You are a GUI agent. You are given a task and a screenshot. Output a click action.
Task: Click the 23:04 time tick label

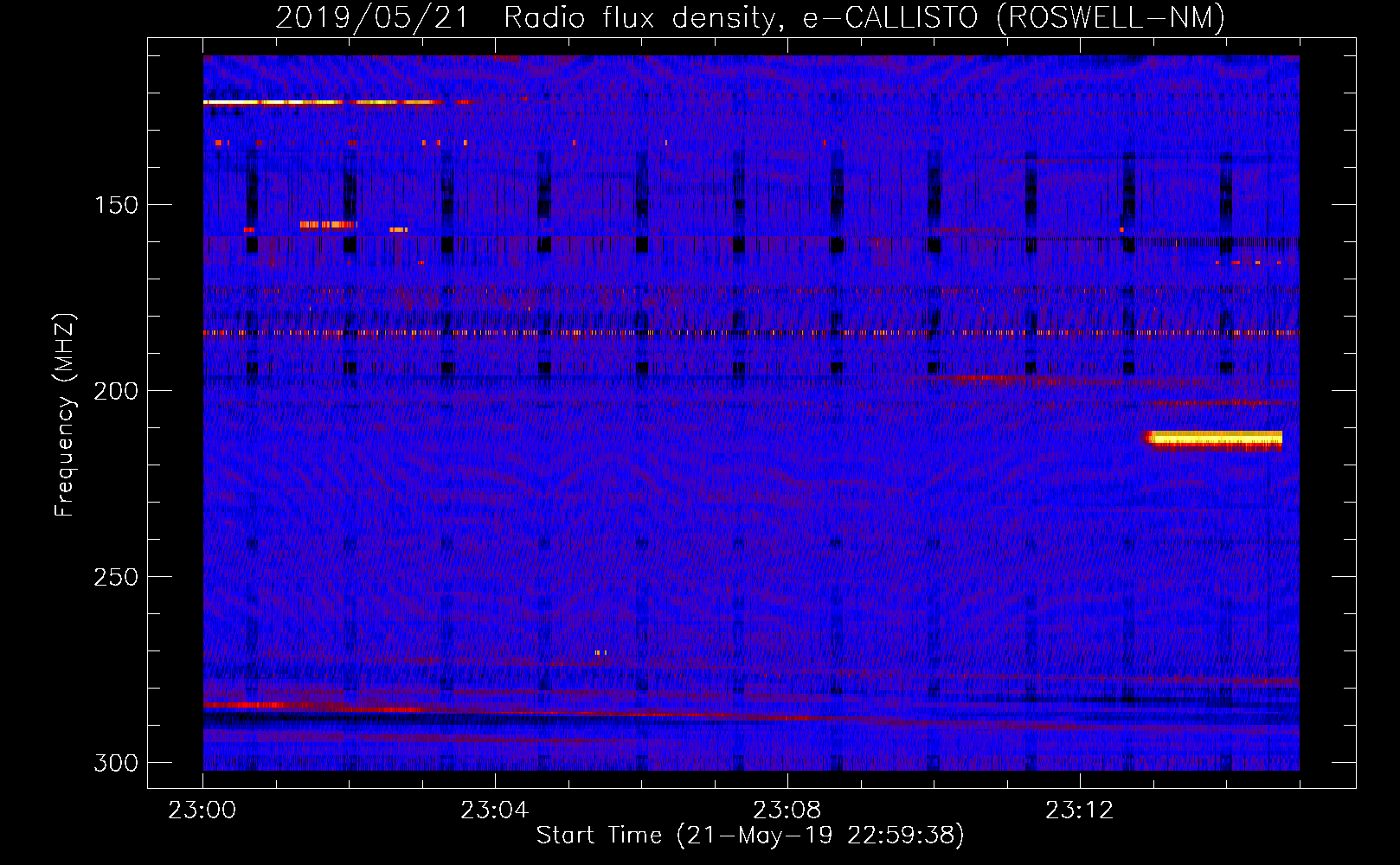tap(495, 811)
